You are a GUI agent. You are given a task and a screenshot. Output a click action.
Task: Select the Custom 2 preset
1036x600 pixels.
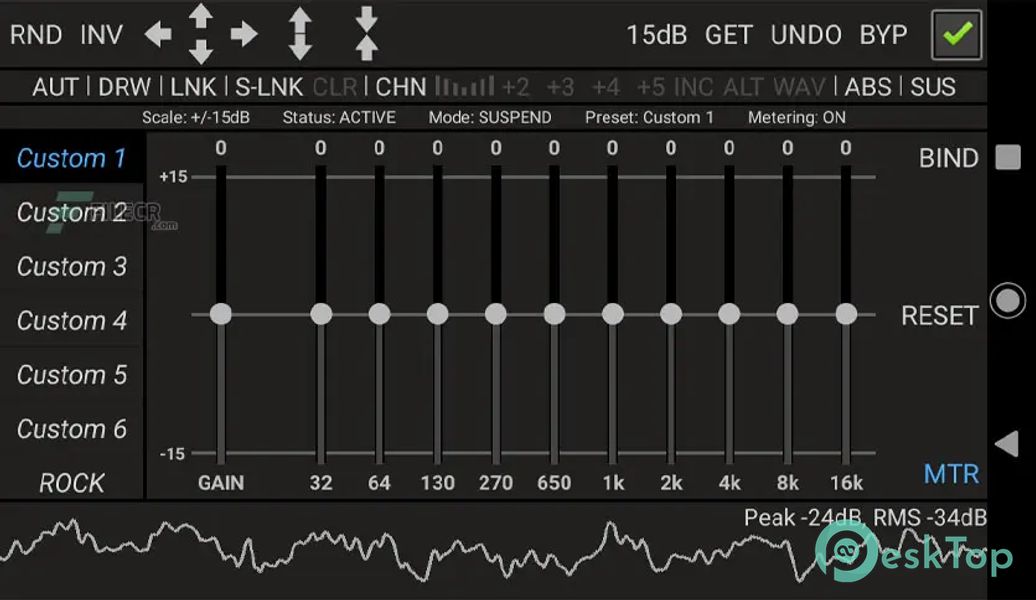tap(71, 212)
